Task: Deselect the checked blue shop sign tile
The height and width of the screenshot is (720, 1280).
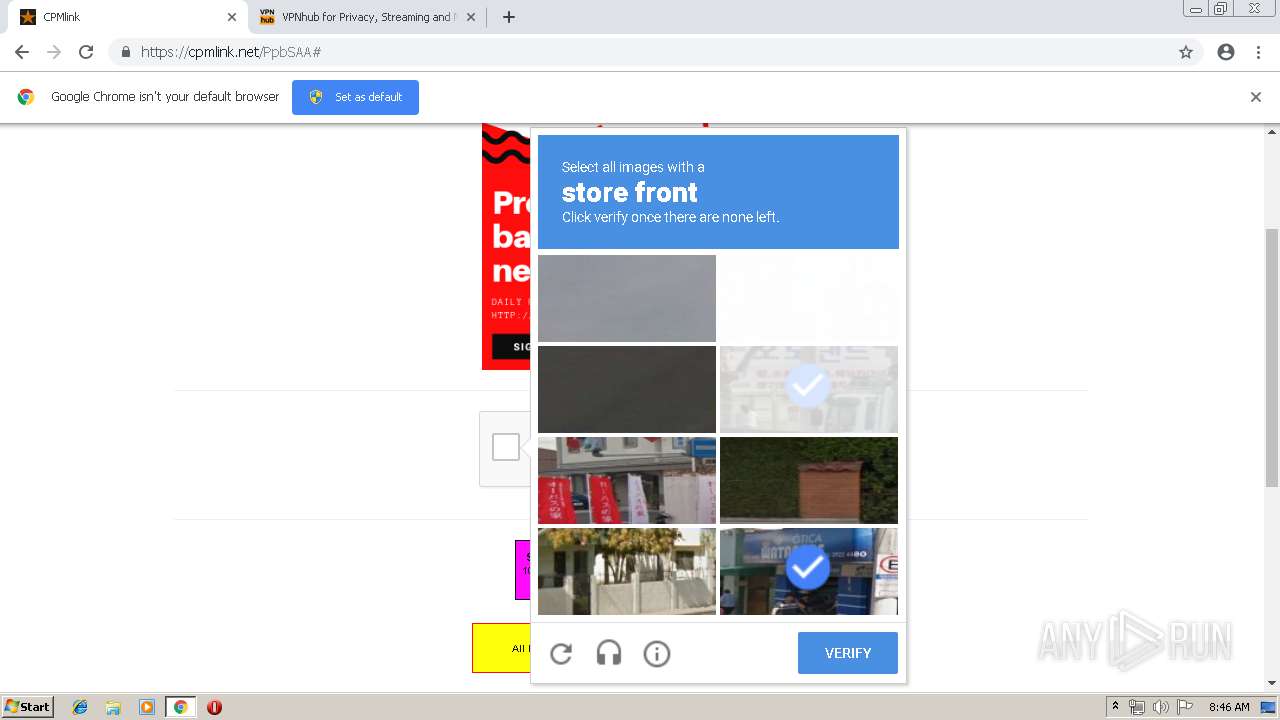Action: coord(809,571)
